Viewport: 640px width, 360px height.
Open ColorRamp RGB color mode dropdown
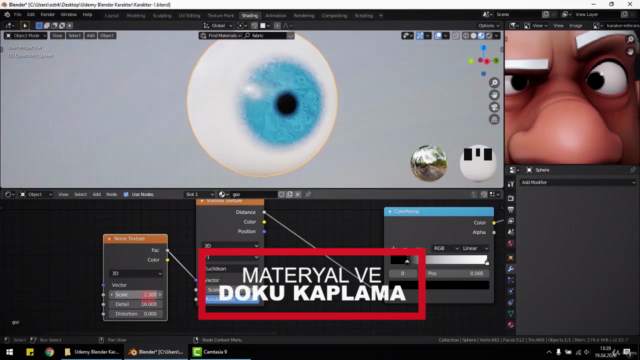445,248
